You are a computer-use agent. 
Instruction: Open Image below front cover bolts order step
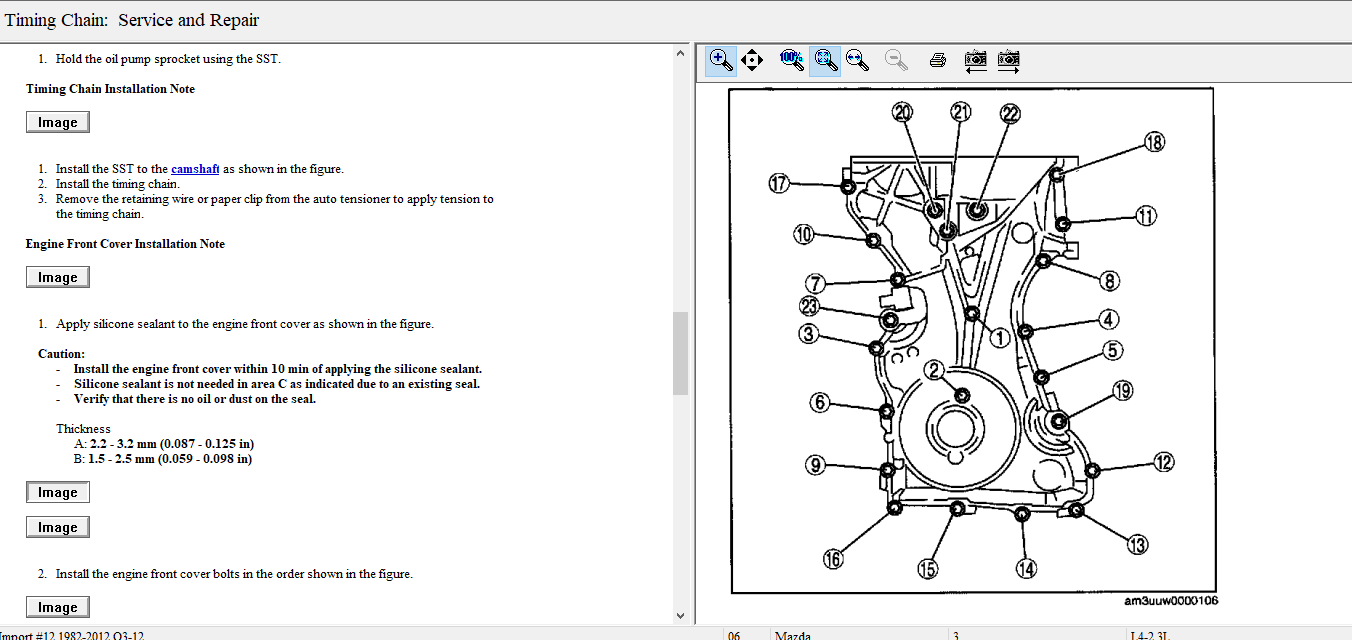click(x=57, y=607)
